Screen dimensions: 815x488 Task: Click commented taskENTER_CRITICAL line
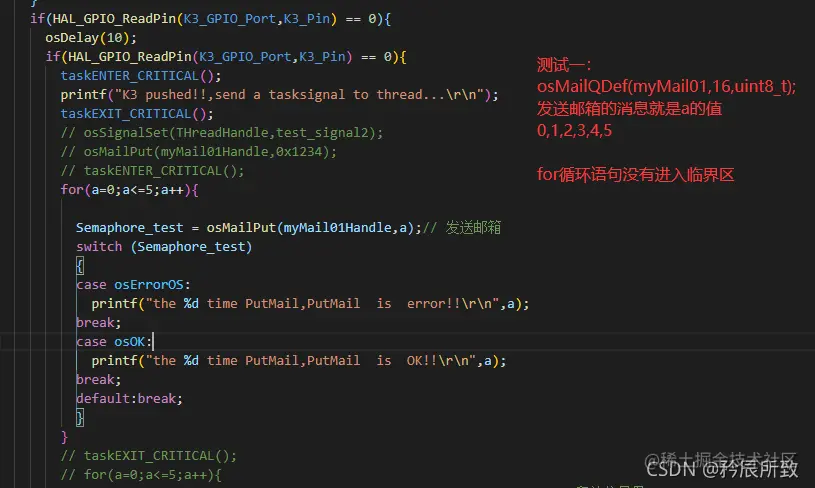(152, 170)
